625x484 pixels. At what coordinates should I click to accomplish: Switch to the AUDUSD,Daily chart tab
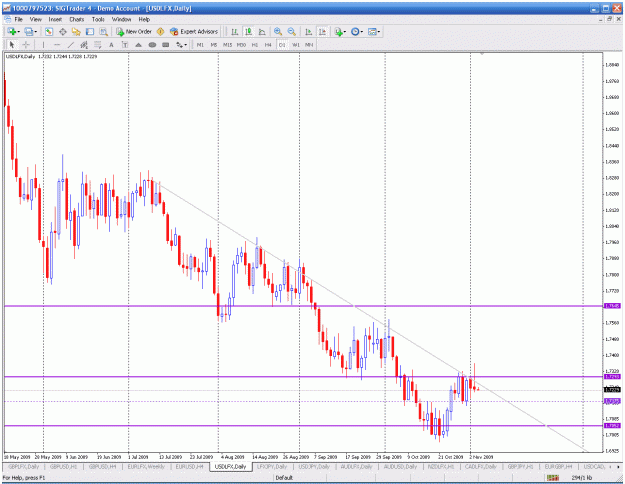click(400, 466)
